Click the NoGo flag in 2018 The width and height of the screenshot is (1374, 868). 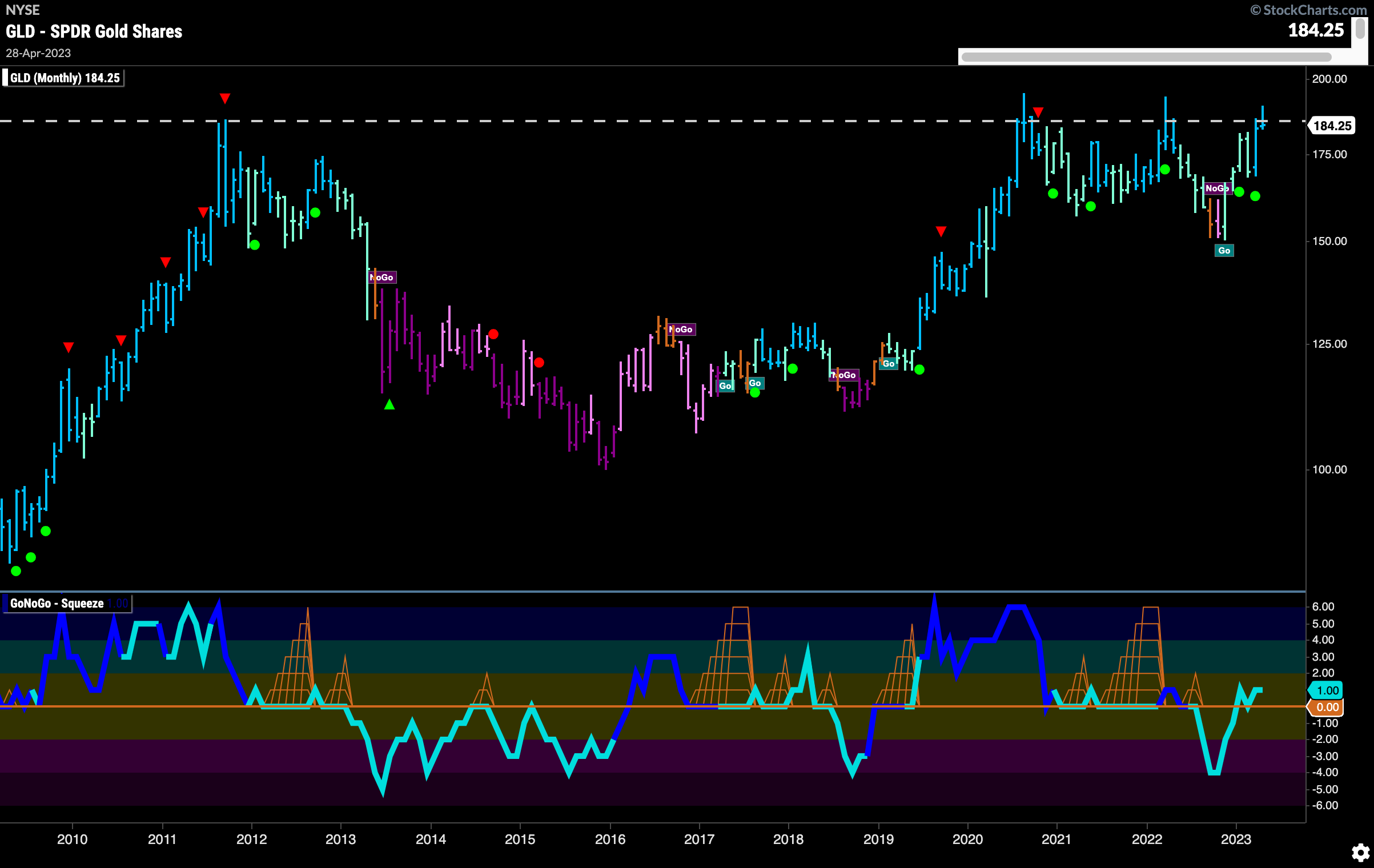tap(845, 375)
